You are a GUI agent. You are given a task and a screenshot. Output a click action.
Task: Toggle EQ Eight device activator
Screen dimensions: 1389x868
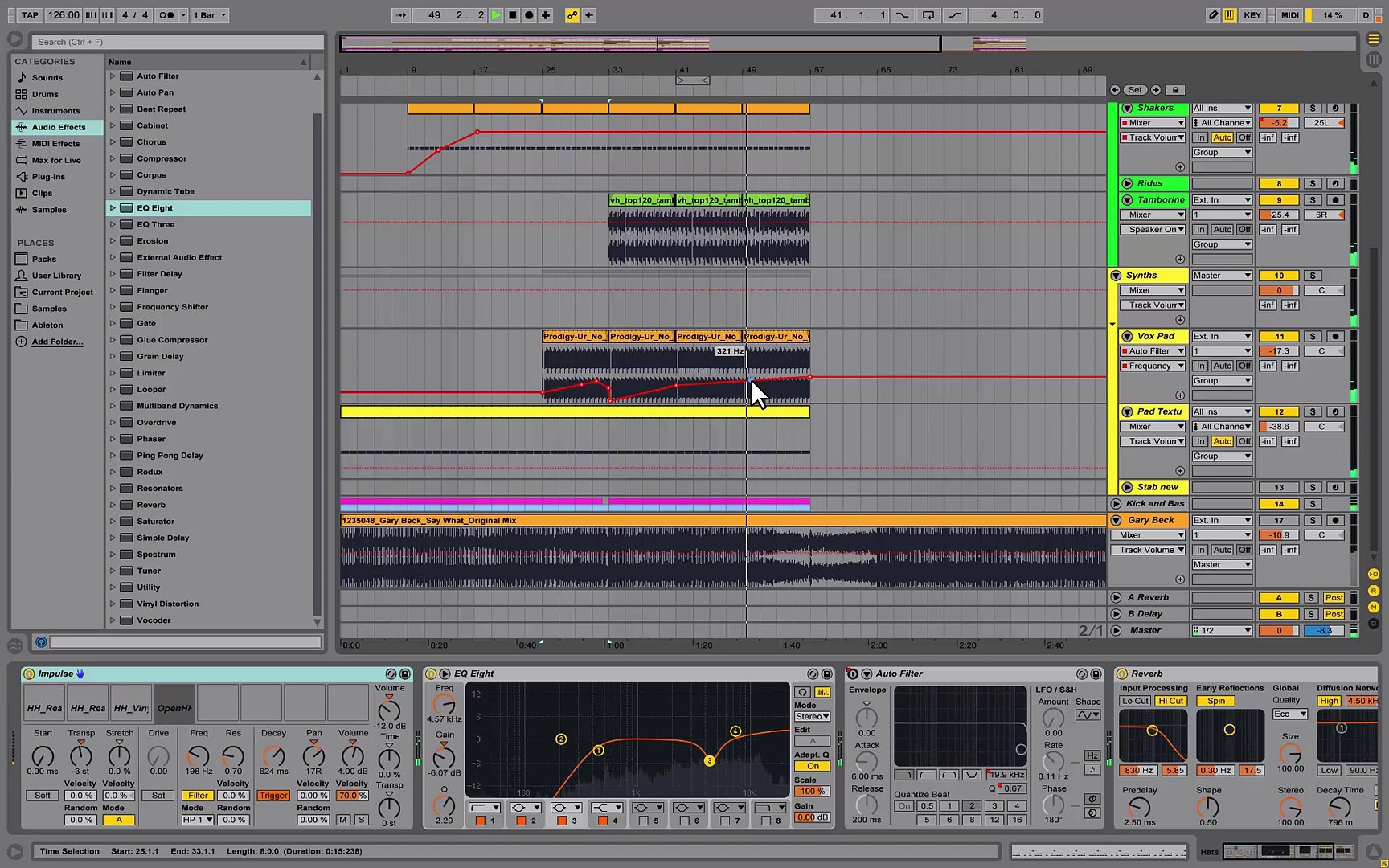coord(432,674)
